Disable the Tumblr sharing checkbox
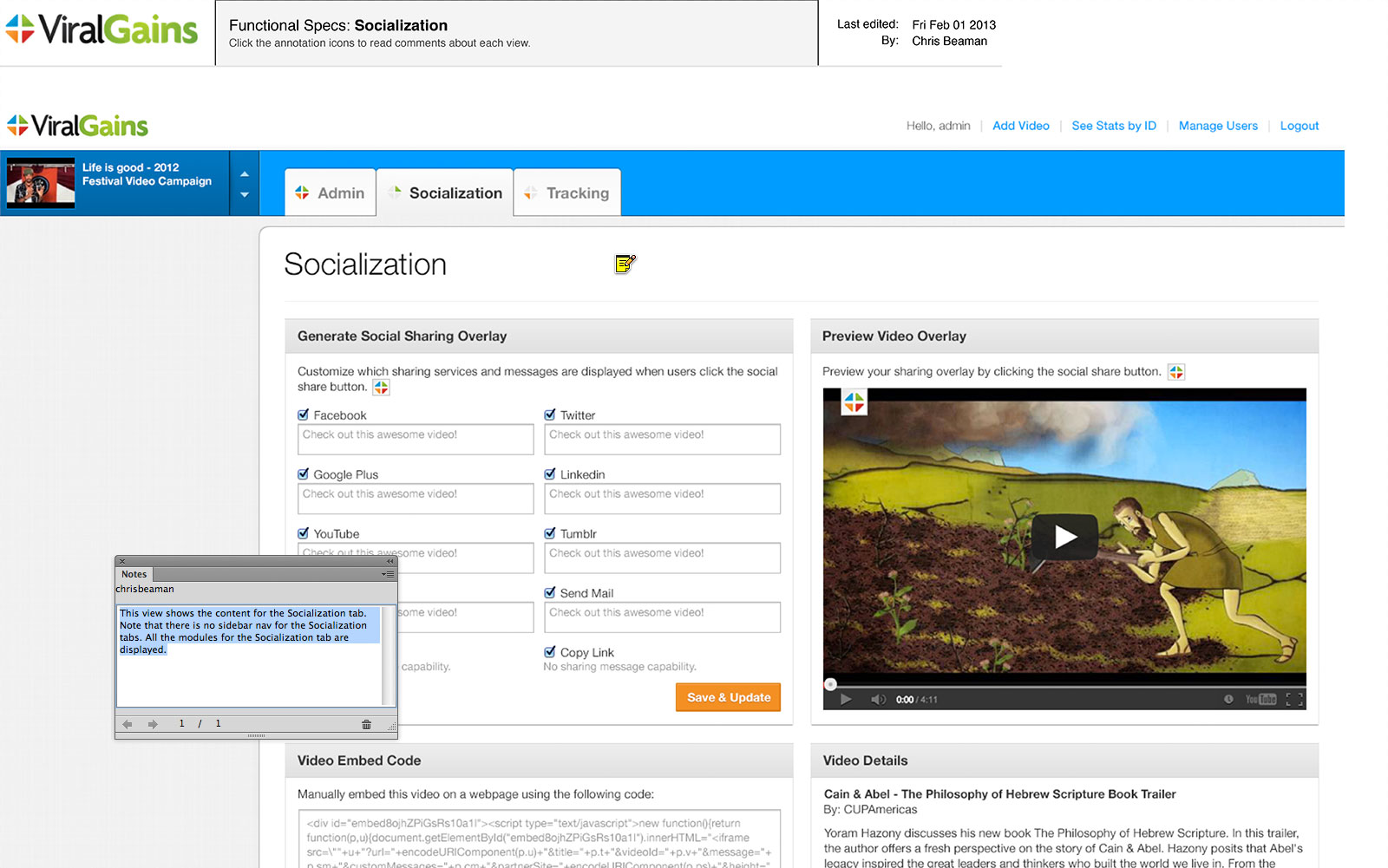 pos(549,533)
